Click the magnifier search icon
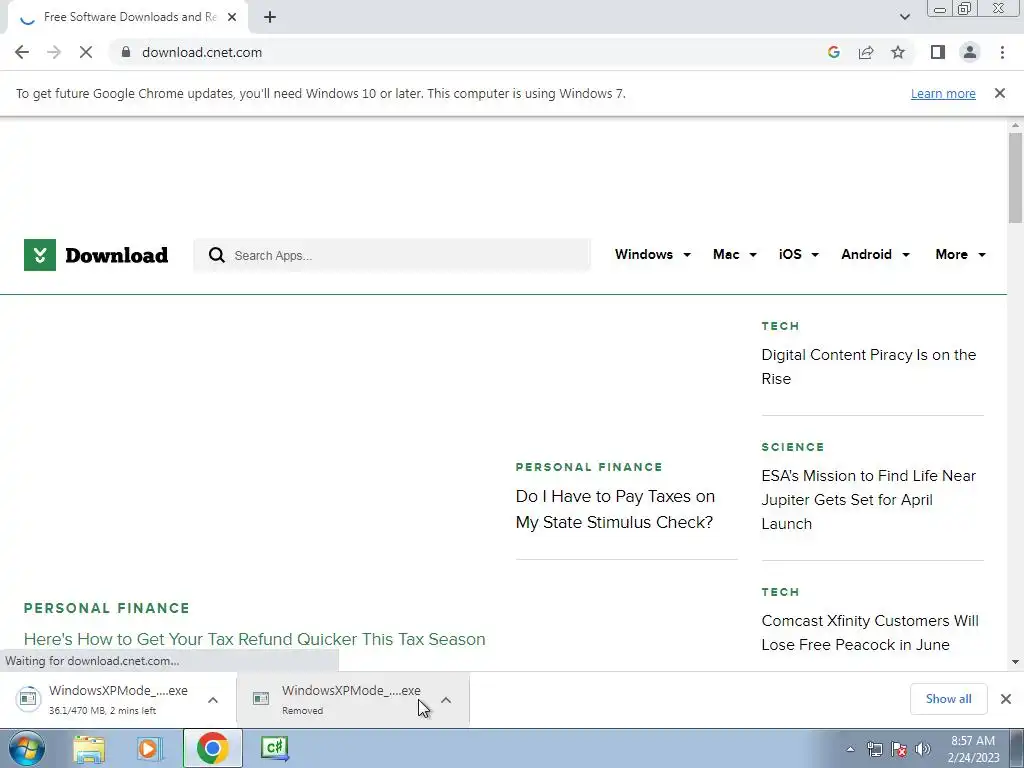The height and width of the screenshot is (768, 1024). tap(216, 255)
